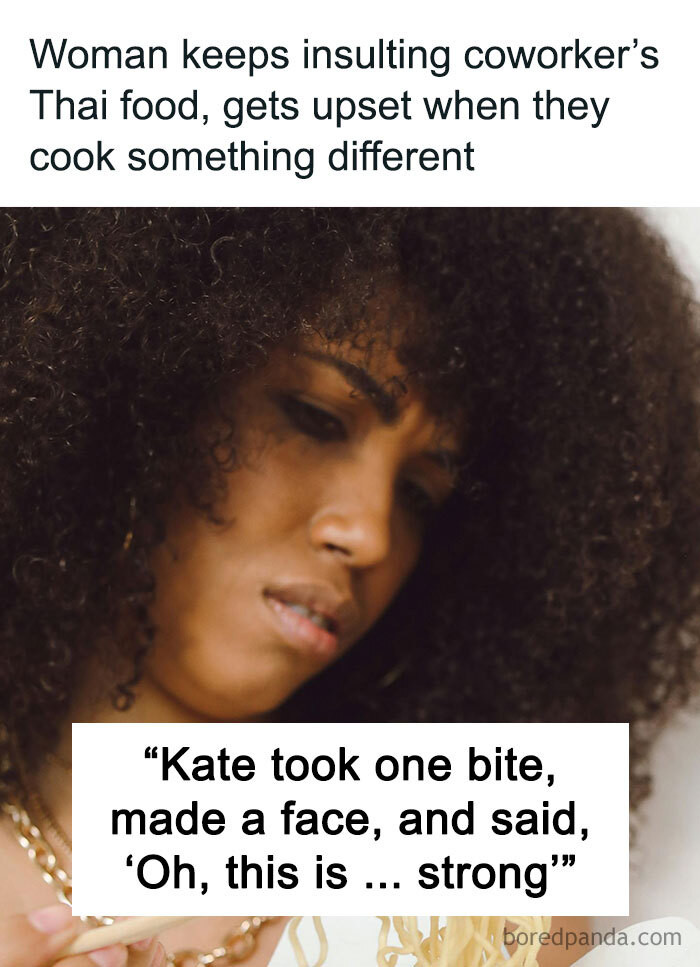The image size is (700, 967).
Task: Click the woman's photo
Action: coord(350,586)
